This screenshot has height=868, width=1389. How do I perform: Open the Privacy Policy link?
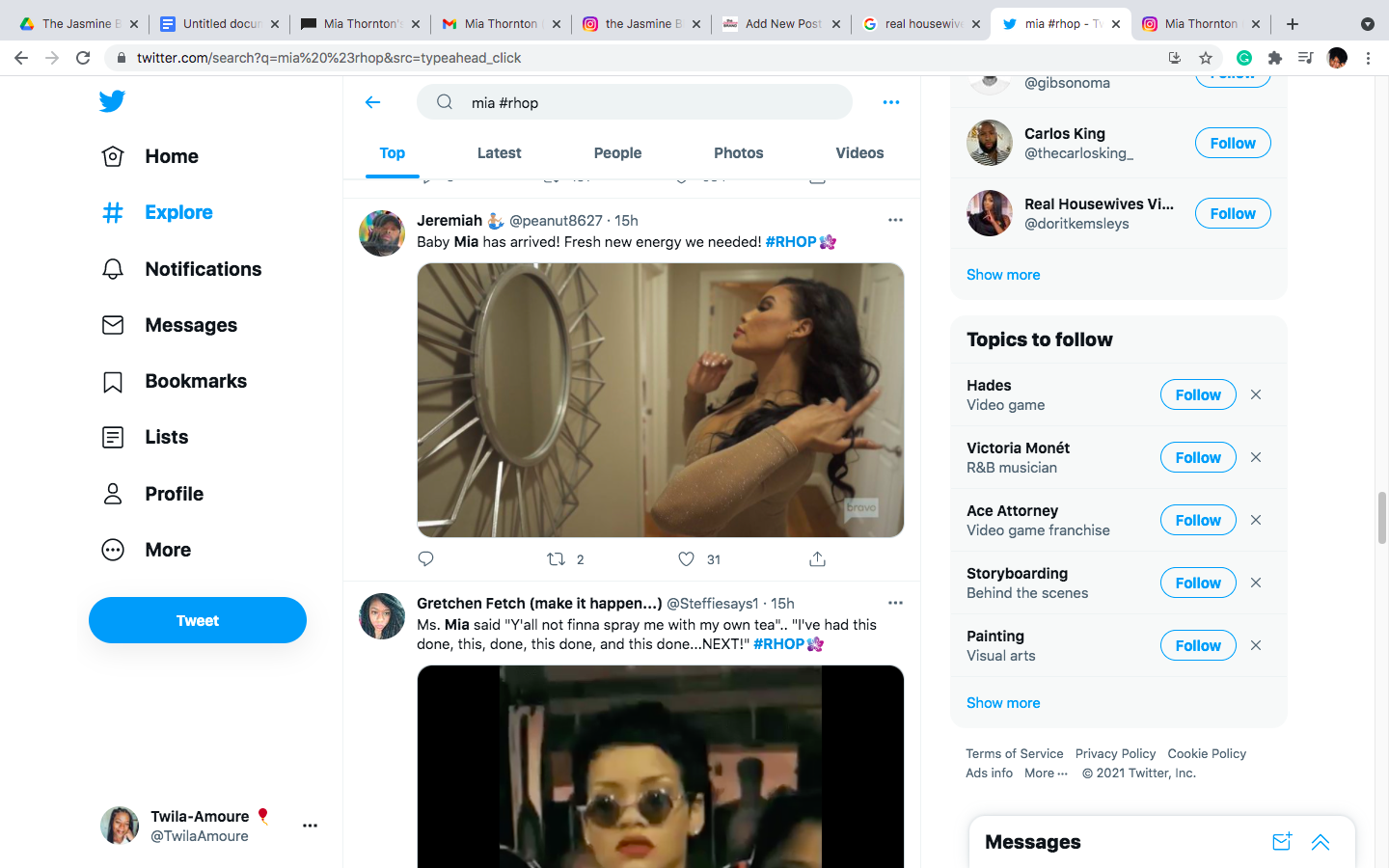[1115, 754]
